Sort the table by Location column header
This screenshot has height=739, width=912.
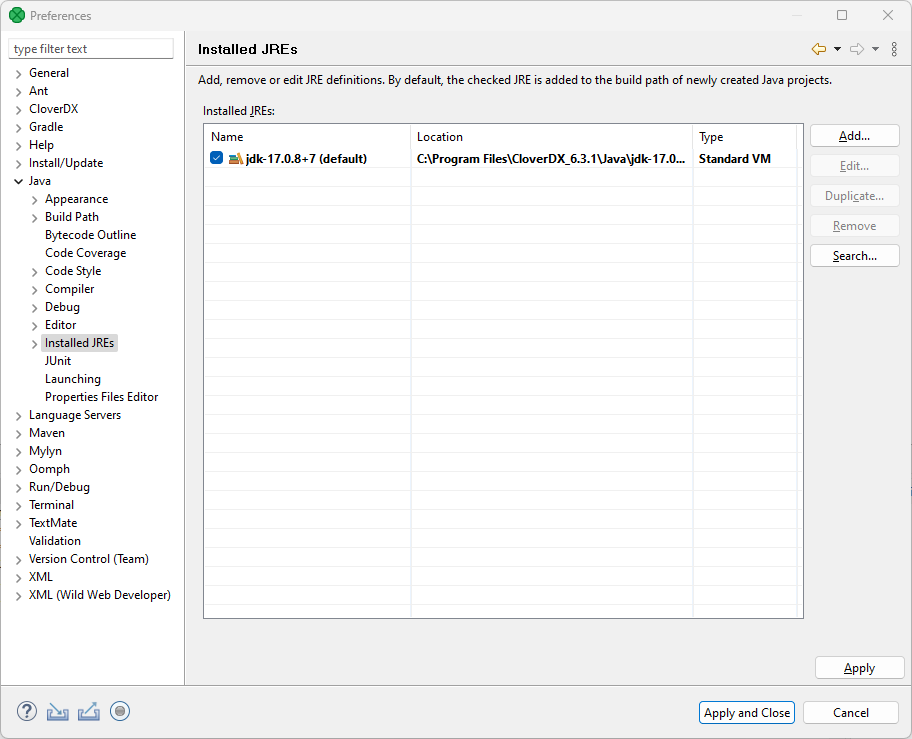550,137
